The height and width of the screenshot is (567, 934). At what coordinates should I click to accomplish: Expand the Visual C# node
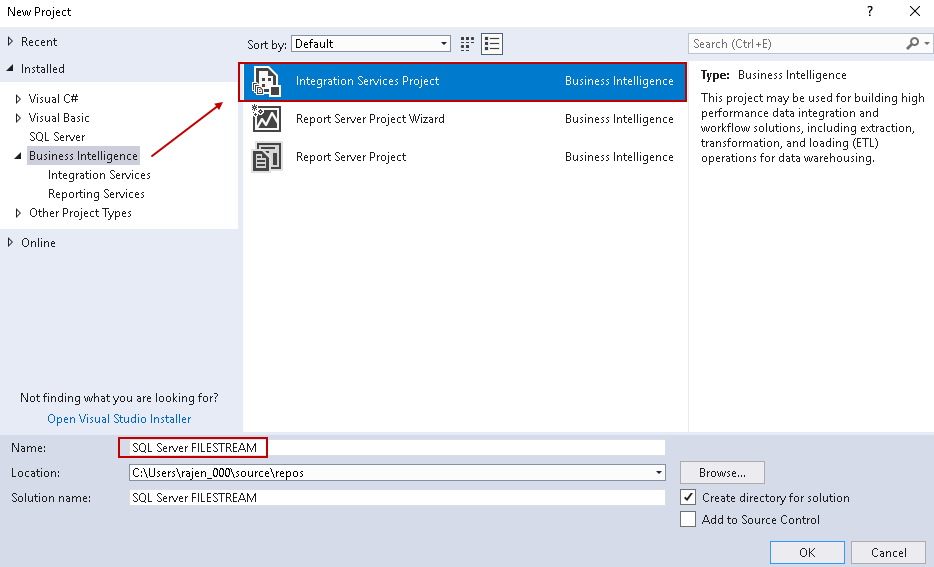coord(18,99)
